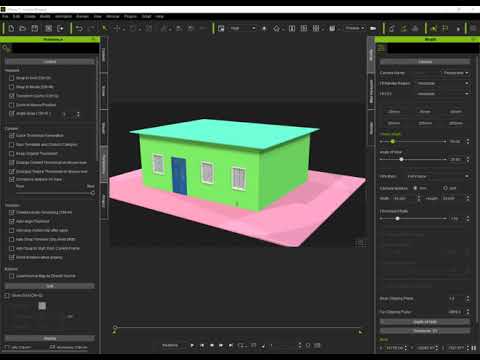This screenshot has height=360, width=480.
Task: Open the Render menu
Action: point(82,16)
